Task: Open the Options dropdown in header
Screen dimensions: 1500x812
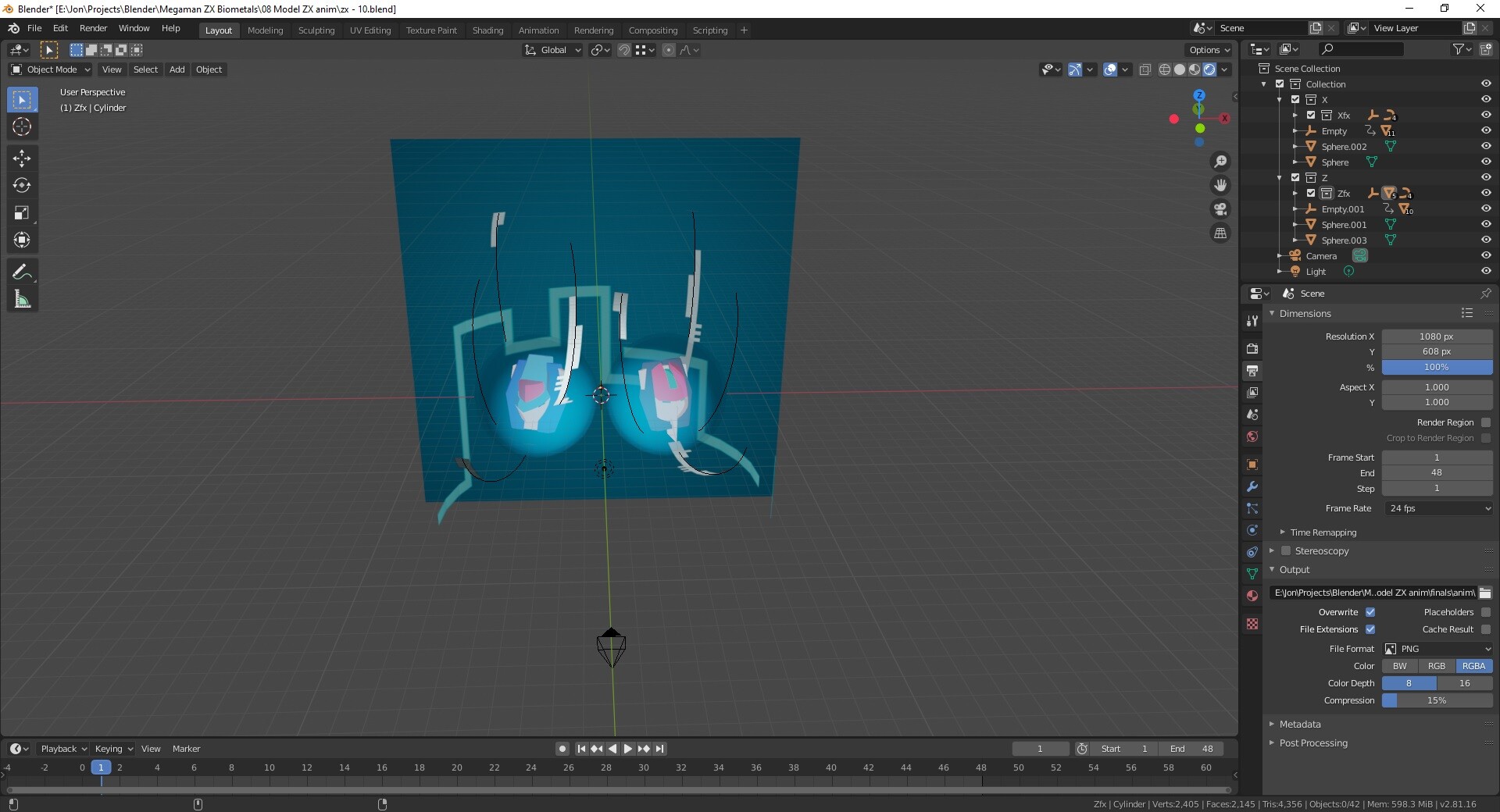Action: tap(1209, 50)
